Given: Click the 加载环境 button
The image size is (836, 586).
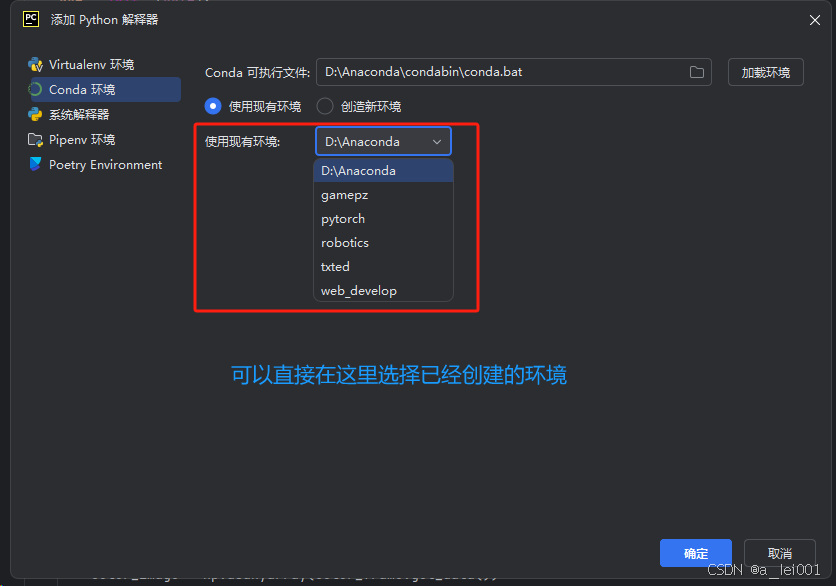Looking at the screenshot, I should [x=765, y=72].
